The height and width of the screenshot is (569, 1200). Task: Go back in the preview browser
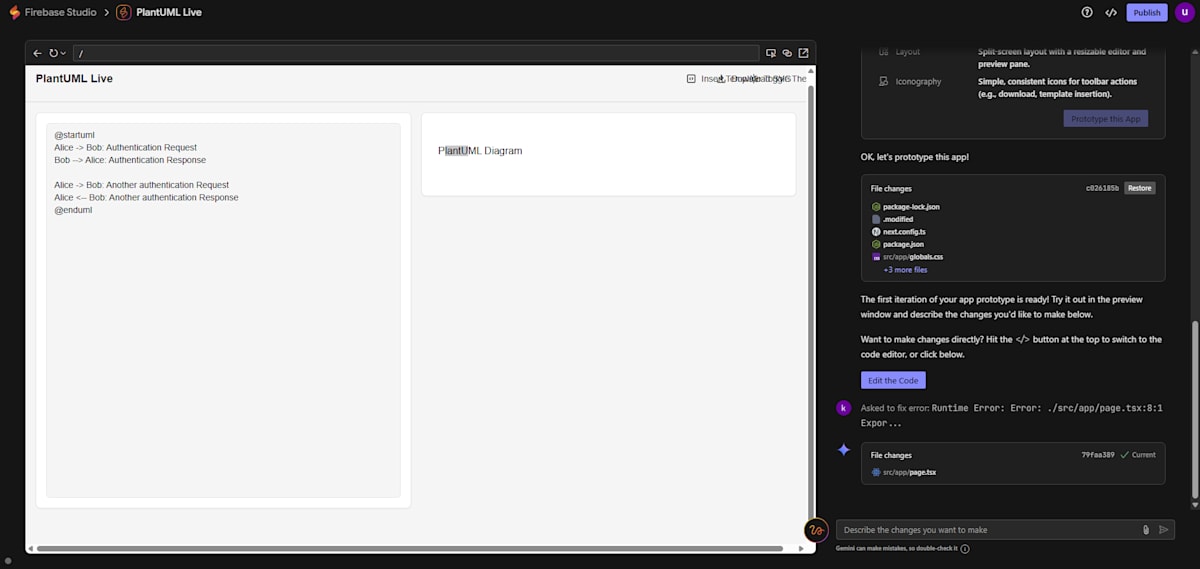point(37,53)
